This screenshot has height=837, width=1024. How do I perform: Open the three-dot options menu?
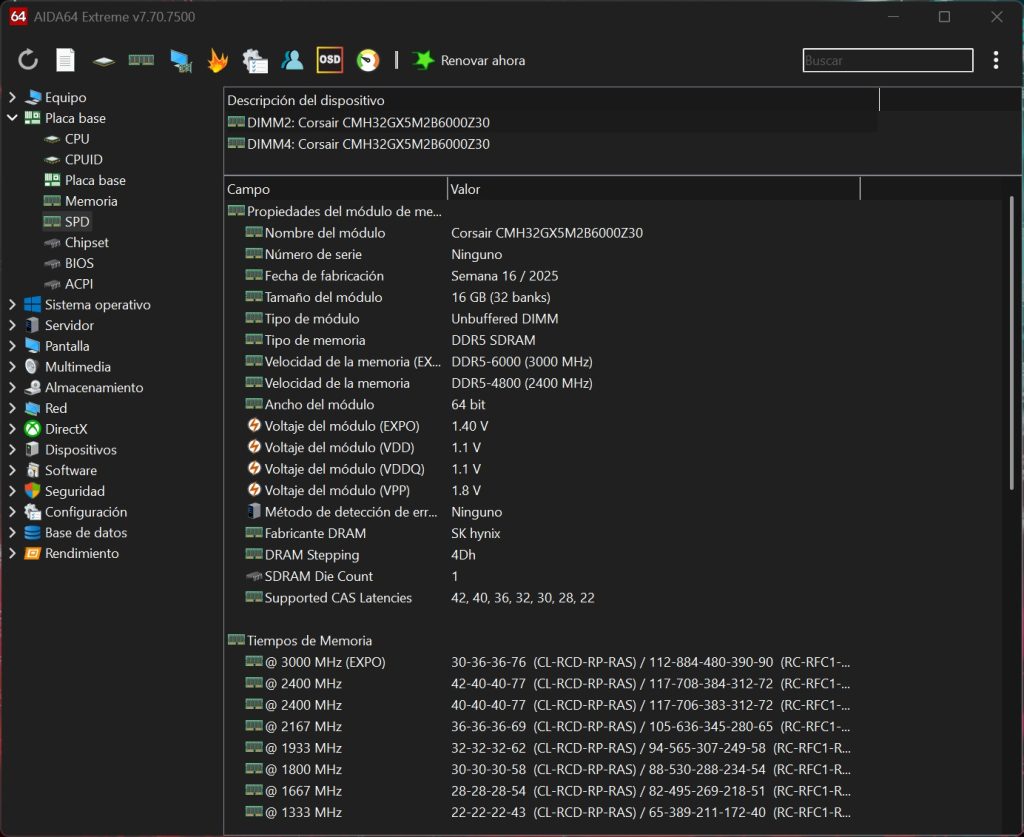[996, 60]
